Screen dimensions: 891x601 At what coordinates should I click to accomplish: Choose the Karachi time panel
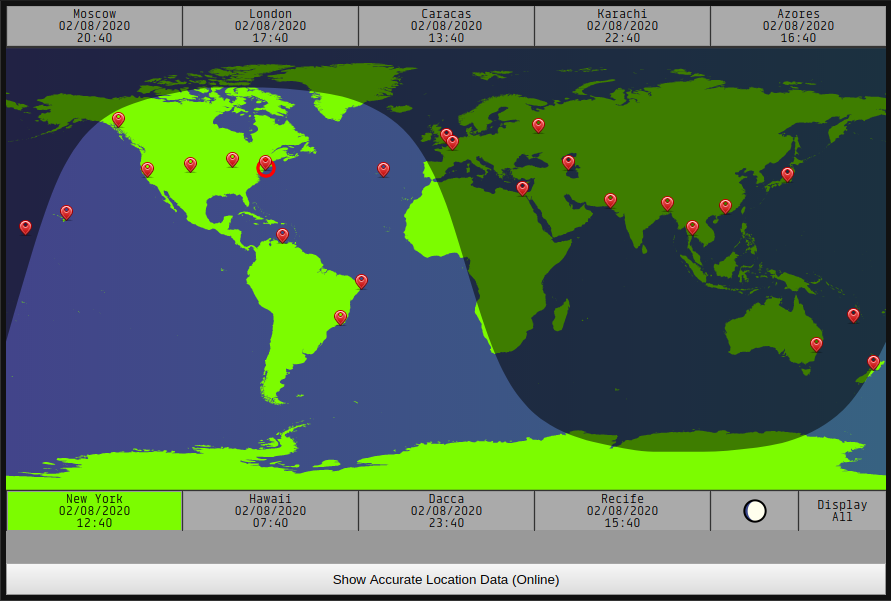[622, 26]
